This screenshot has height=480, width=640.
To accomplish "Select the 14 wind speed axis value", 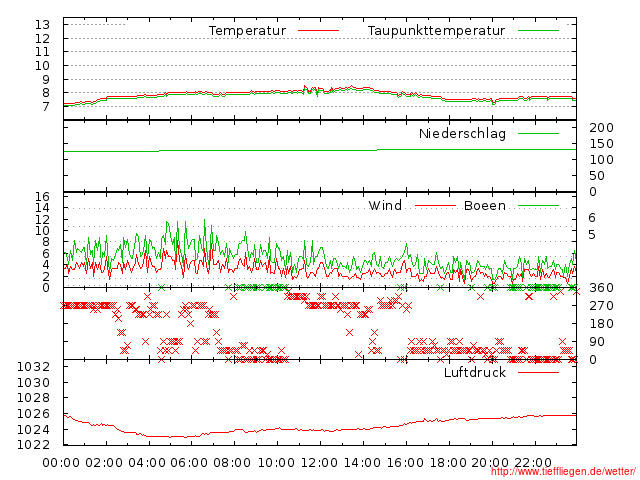I will tap(42, 208).
